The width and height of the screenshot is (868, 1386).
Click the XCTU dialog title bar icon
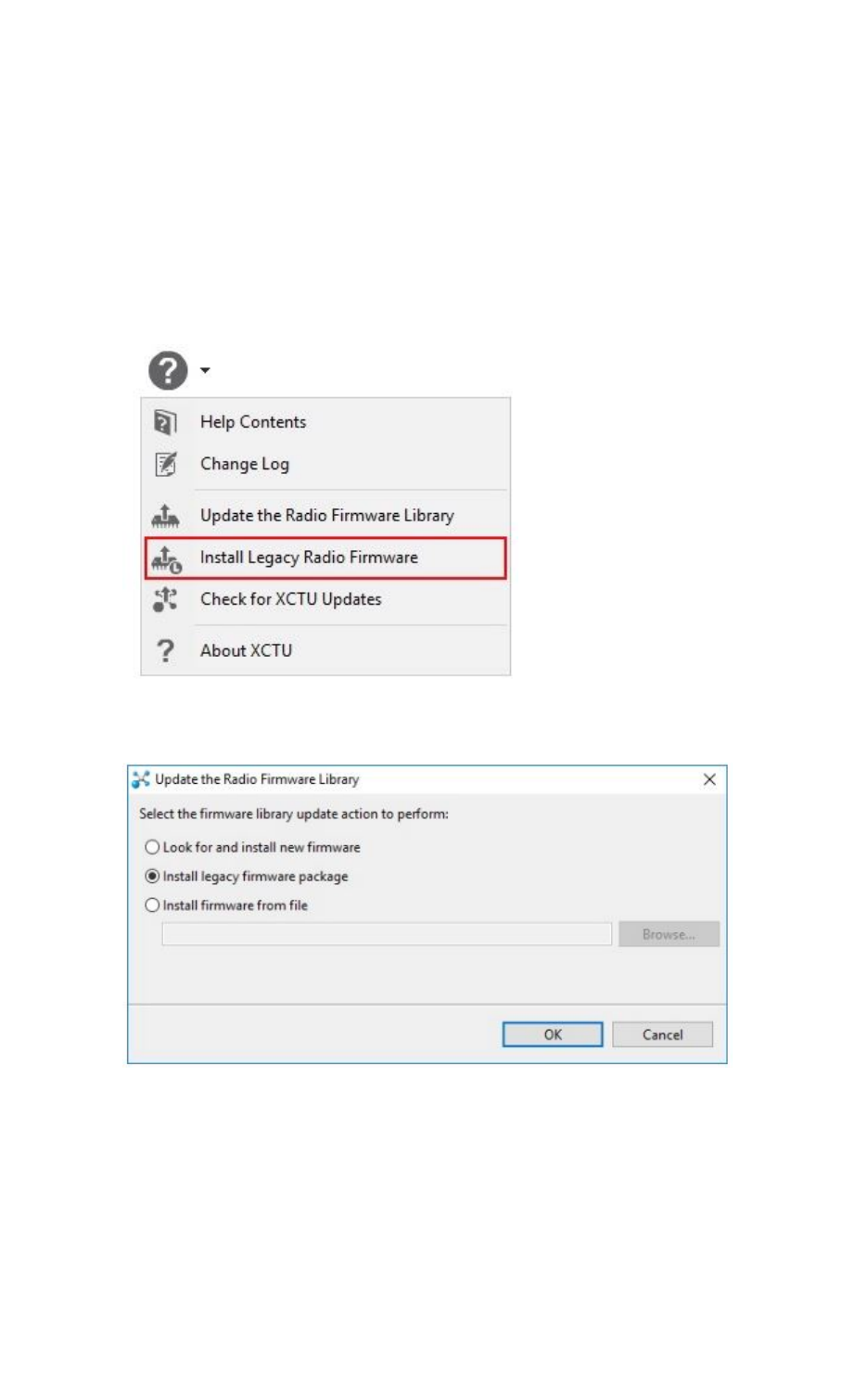coord(141,779)
